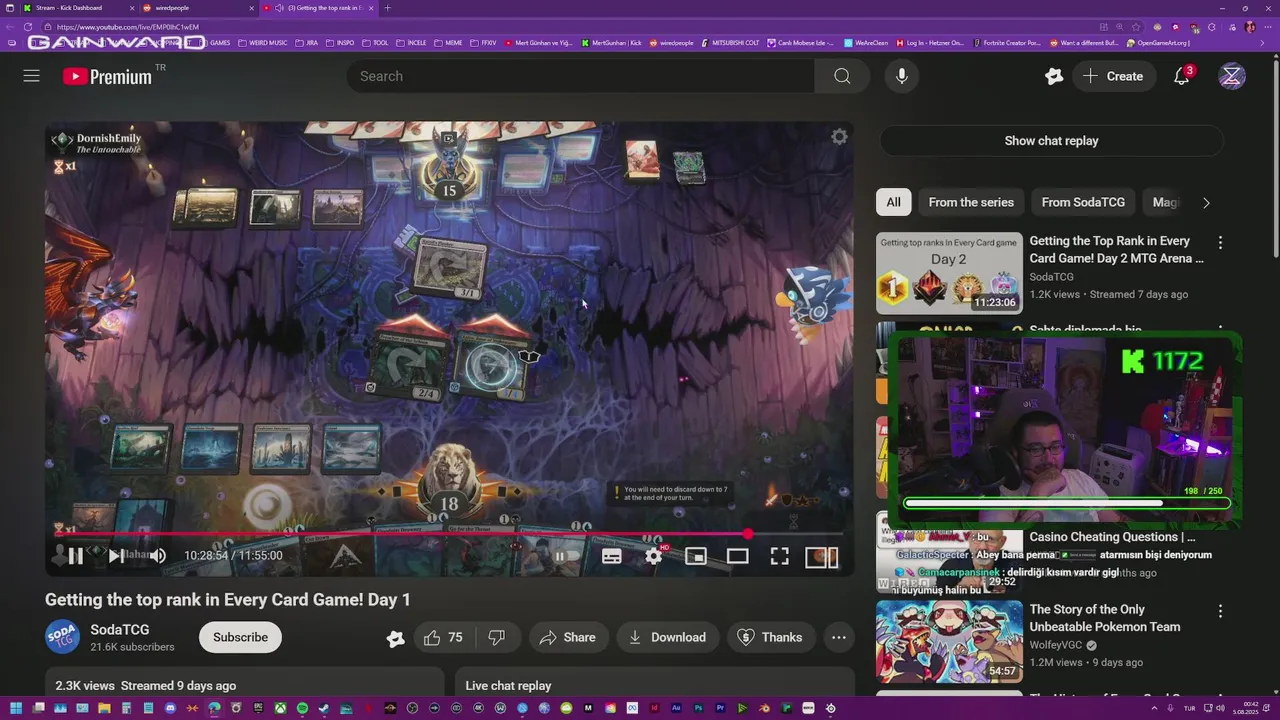This screenshot has width=1280, height=720.
Task: Open the GAMES bookmarks folder
Action: [215, 43]
